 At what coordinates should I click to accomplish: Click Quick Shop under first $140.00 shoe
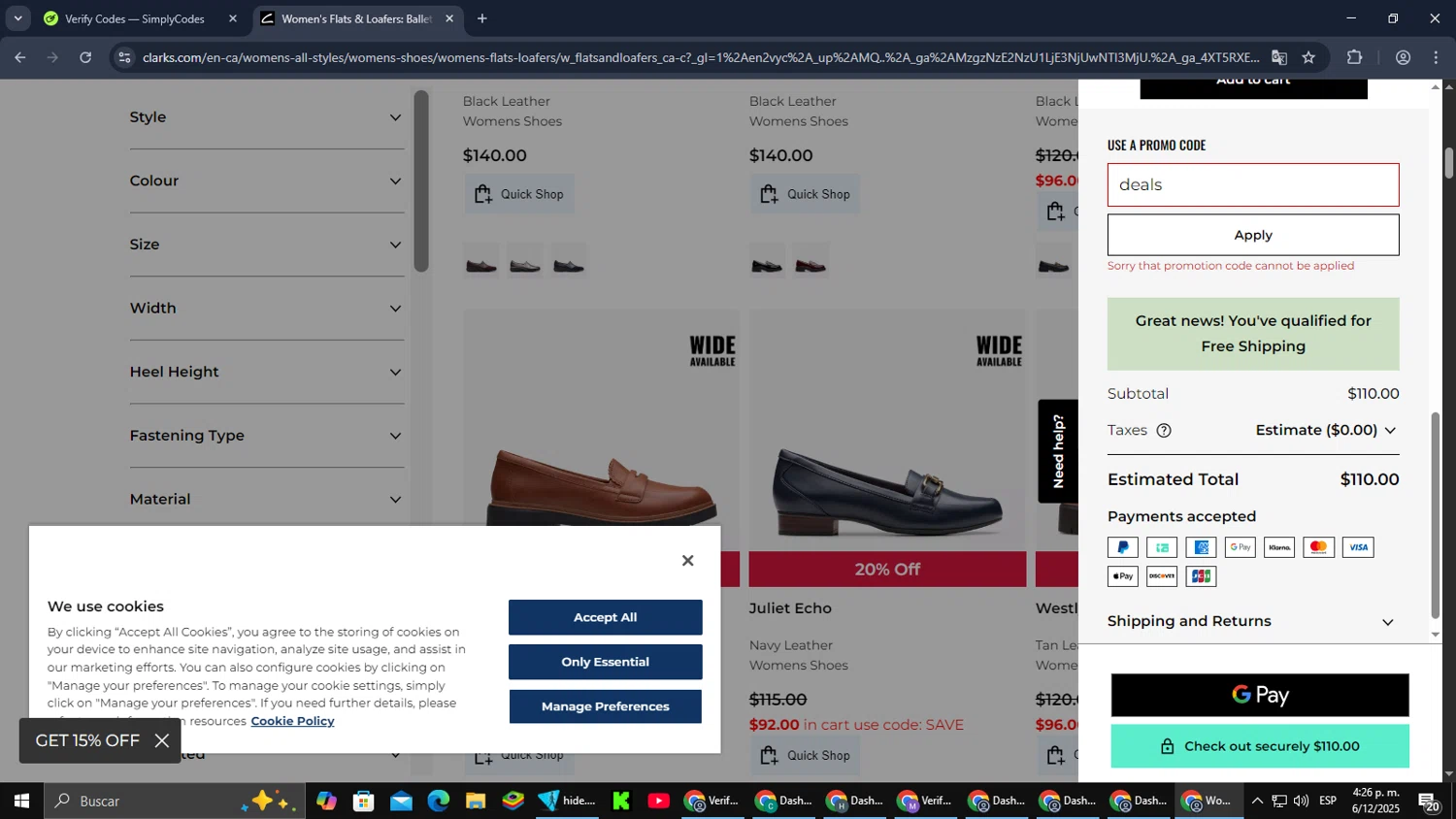519,194
